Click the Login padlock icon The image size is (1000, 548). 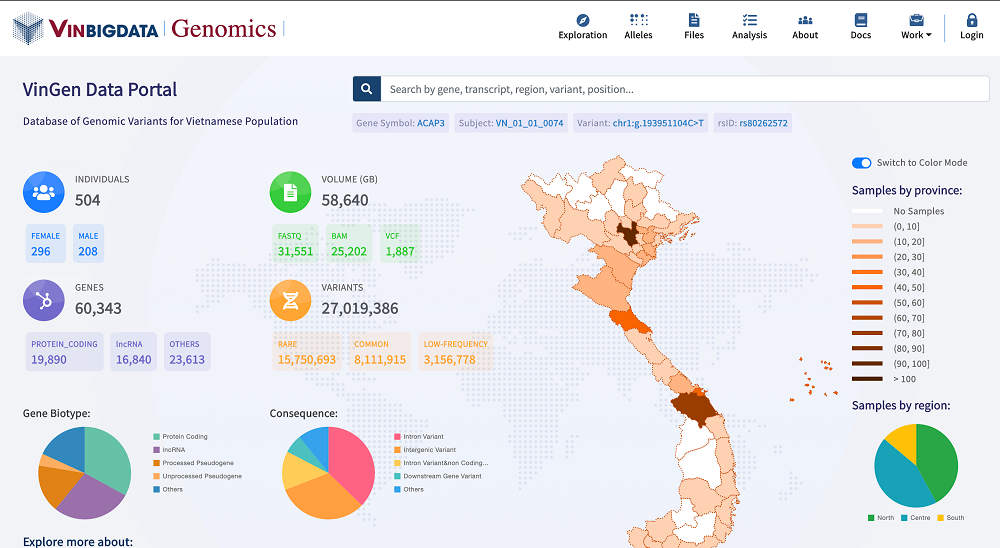pos(971,20)
